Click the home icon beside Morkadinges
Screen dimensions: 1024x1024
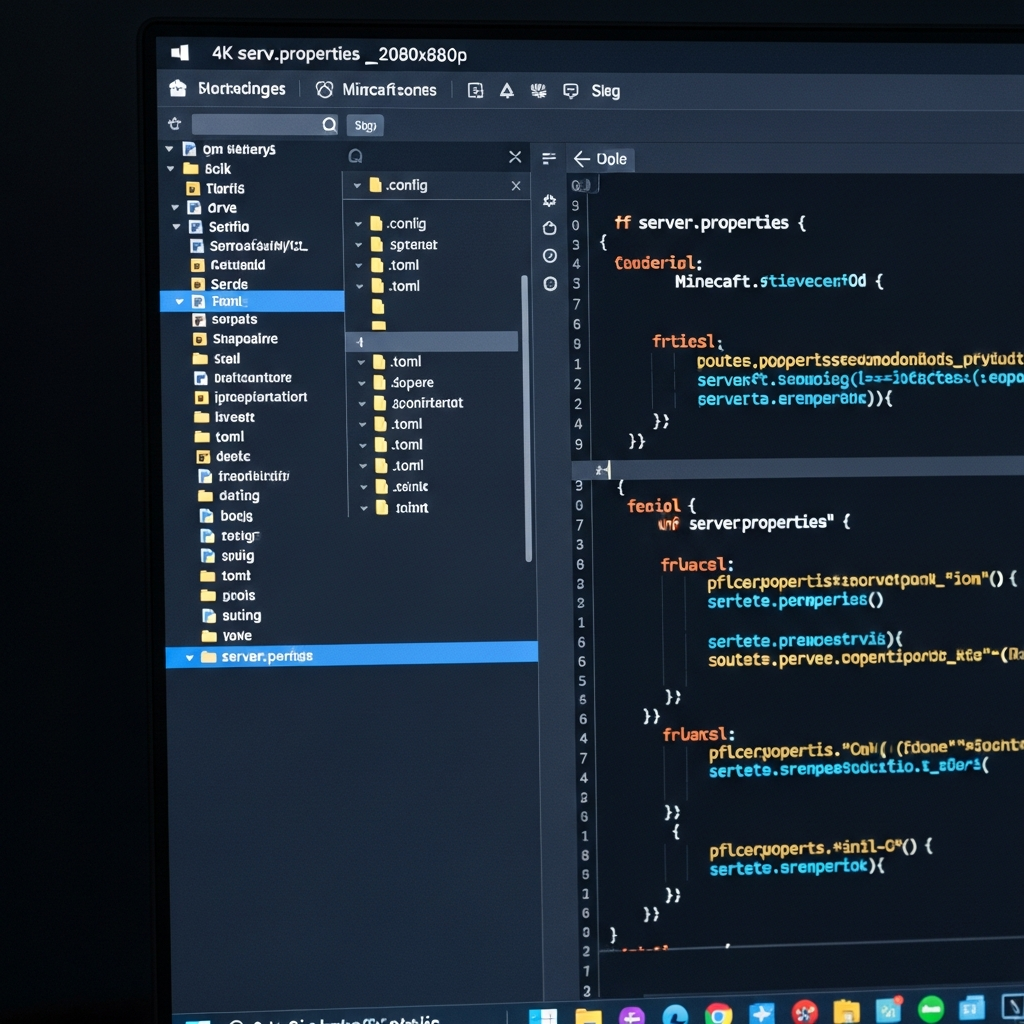(x=178, y=88)
